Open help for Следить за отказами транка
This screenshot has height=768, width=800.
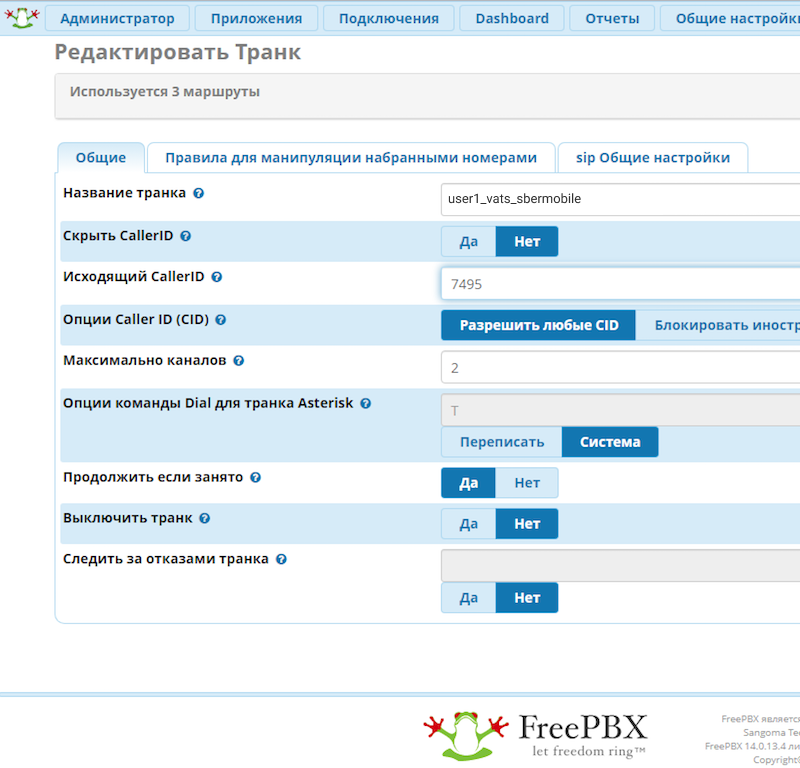point(281,560)
